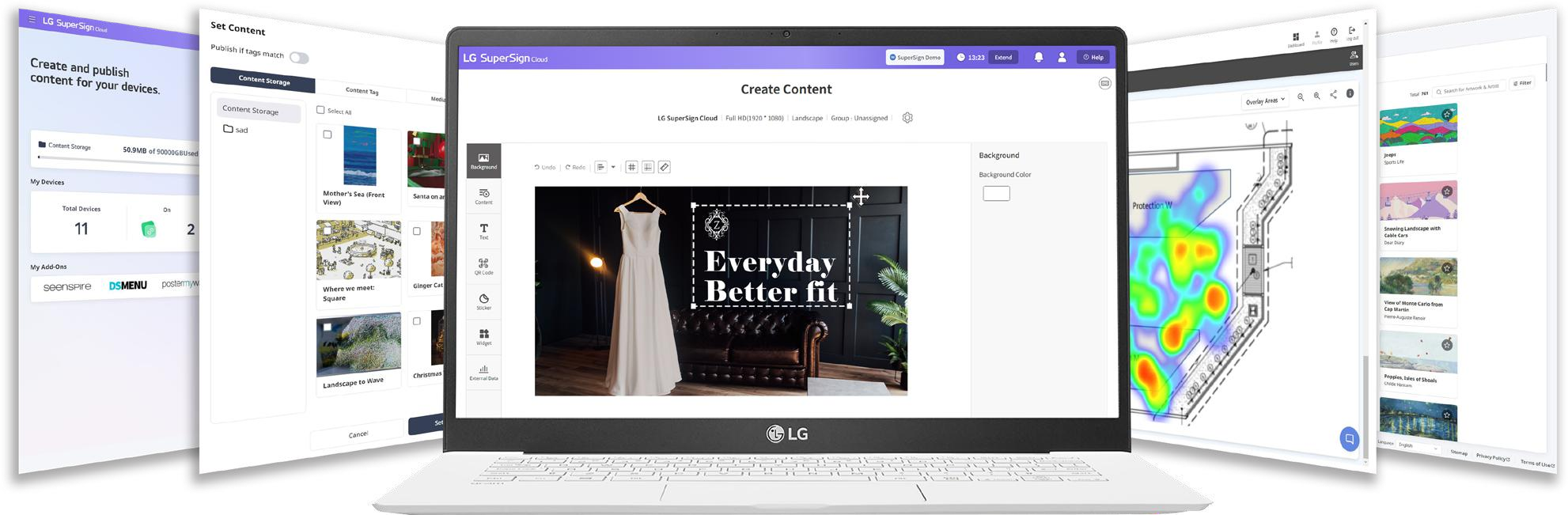Viewport: 1568px width, 515px height.
Task: Open notifications with the bell icon
Action: [1038, 57]
